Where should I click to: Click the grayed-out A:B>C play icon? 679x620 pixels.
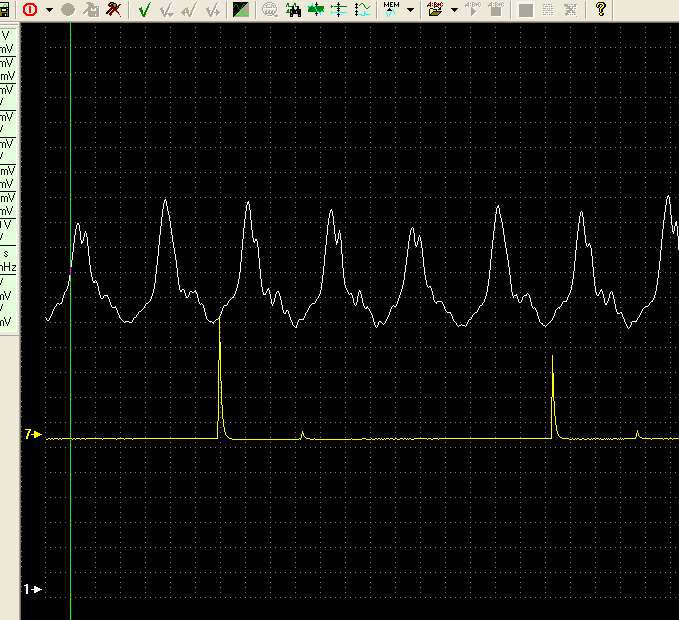[x=473, y=9]
